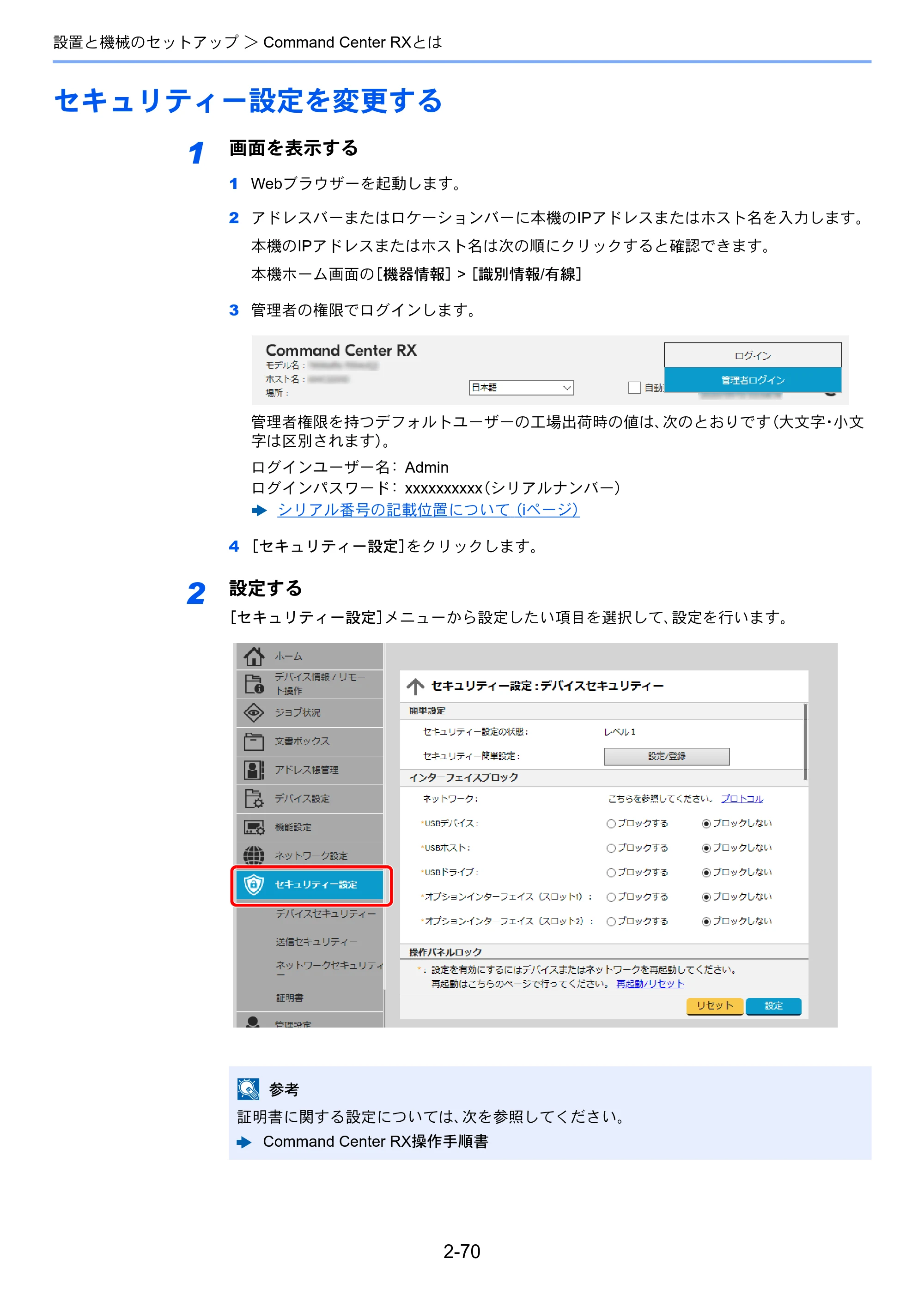Open the Network Settings globe icon
The width and height of the screenshot is (924, 1308).
coord(254,855)
